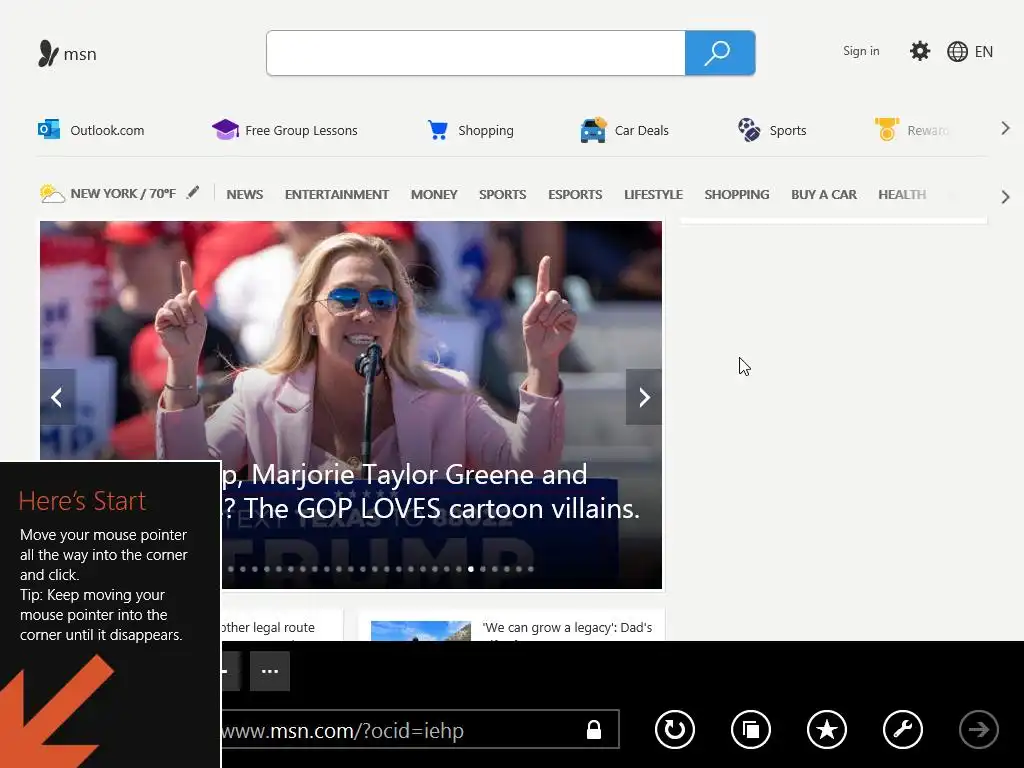
Task: Open the Marjorie Taylor Greene headline
Action: pos(431,492)
